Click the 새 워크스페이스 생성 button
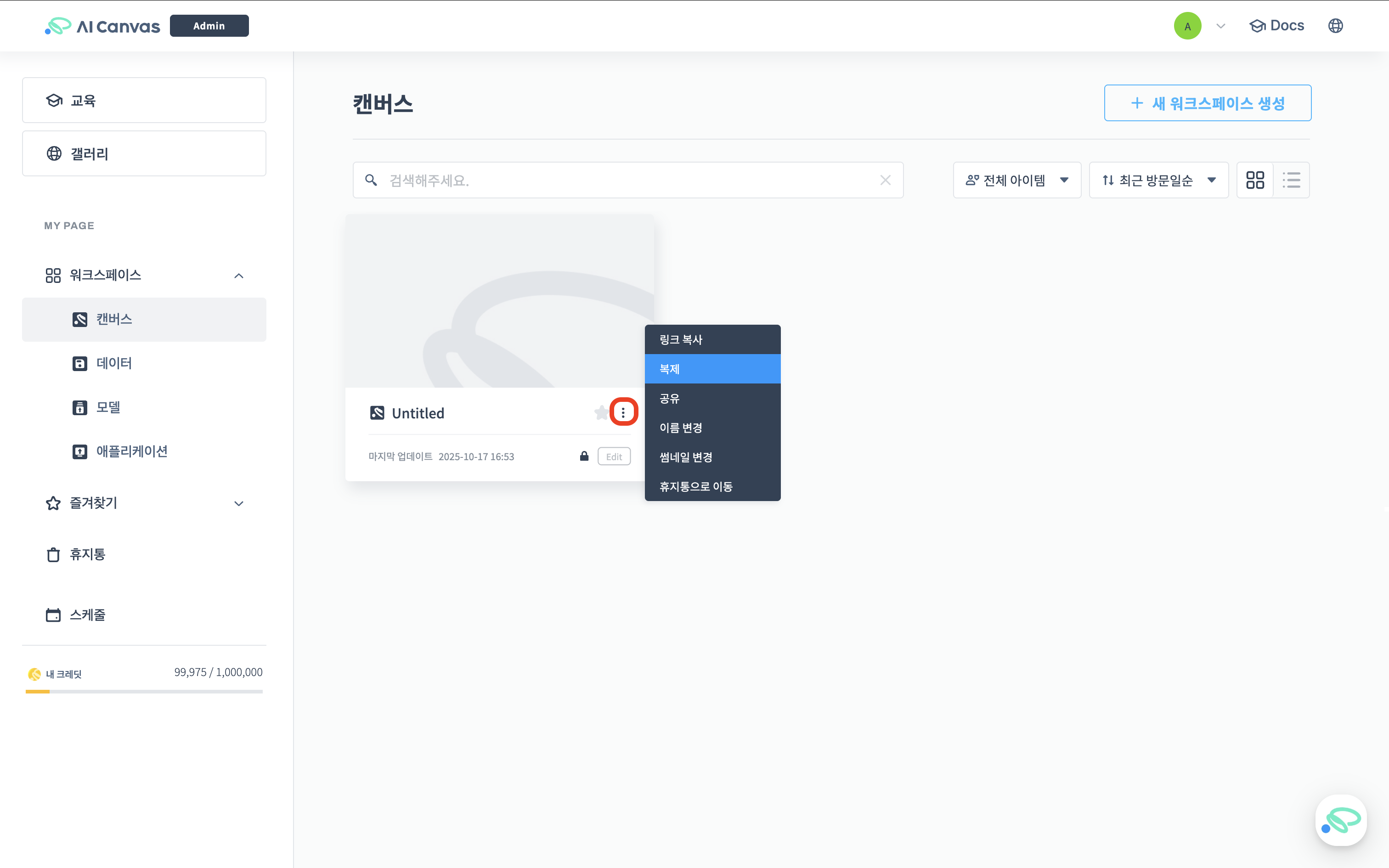This screenshot has height=868, width=1389. pos(1207,103)
